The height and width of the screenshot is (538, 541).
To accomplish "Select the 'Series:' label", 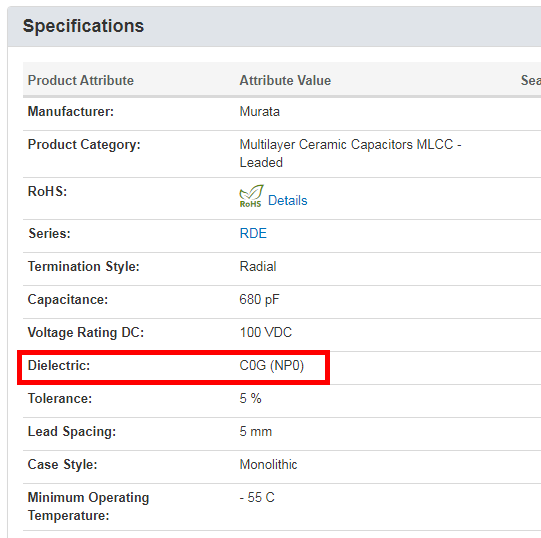I will tap(49, 234).
